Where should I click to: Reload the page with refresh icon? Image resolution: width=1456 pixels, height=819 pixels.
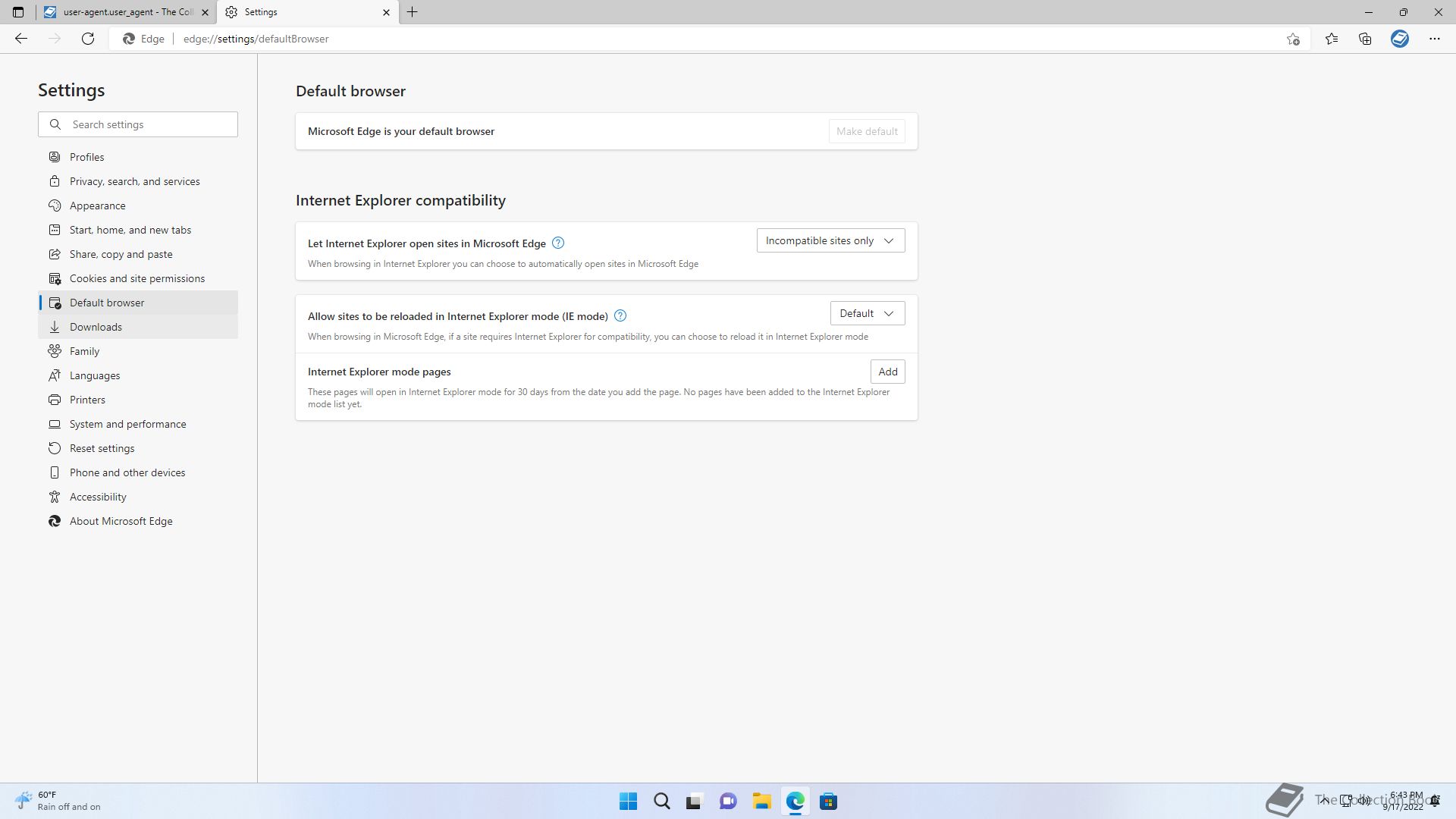tap(88, 39)
